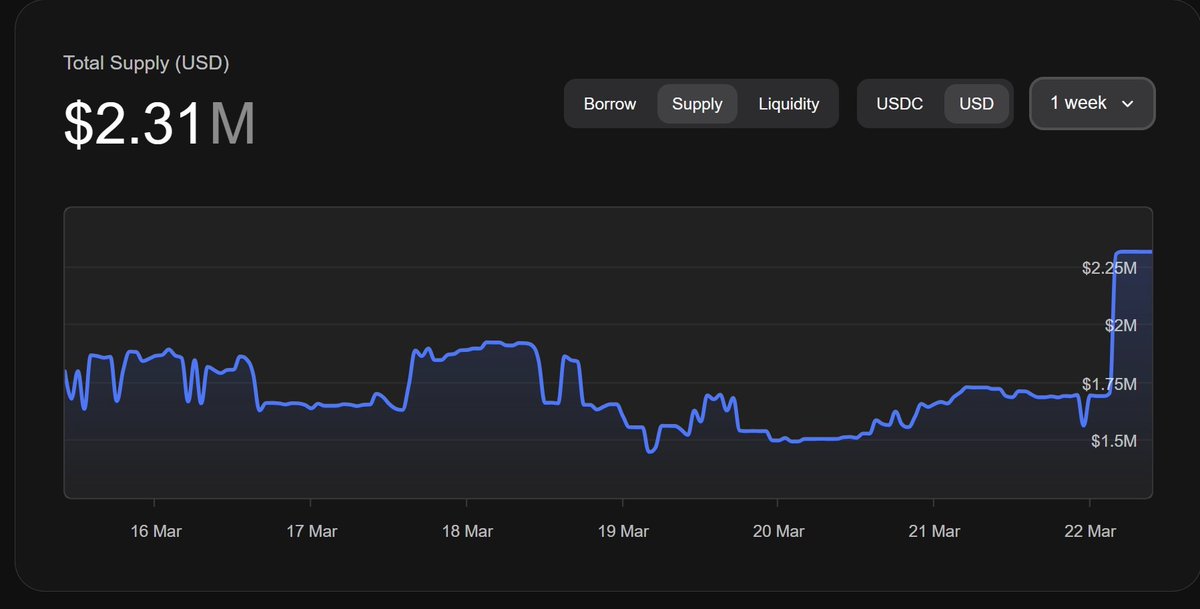
Task: Click the 17 Mar axis label
Action: click(311, 531)
